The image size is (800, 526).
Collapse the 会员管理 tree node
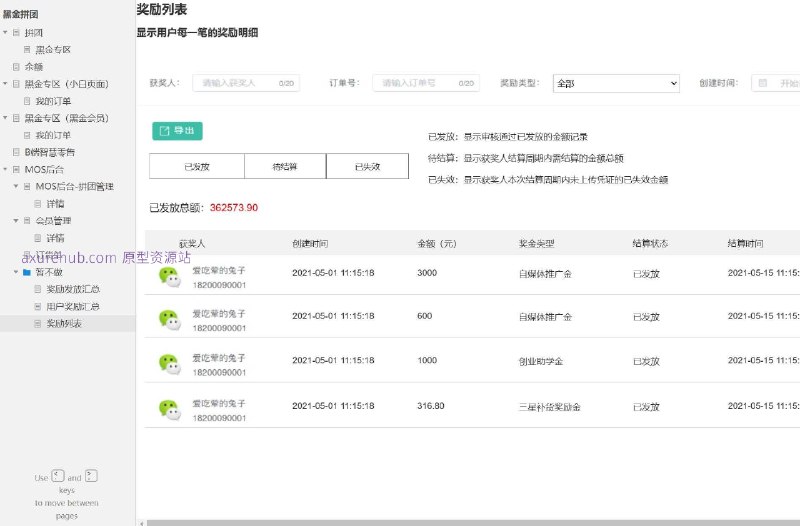16,220
